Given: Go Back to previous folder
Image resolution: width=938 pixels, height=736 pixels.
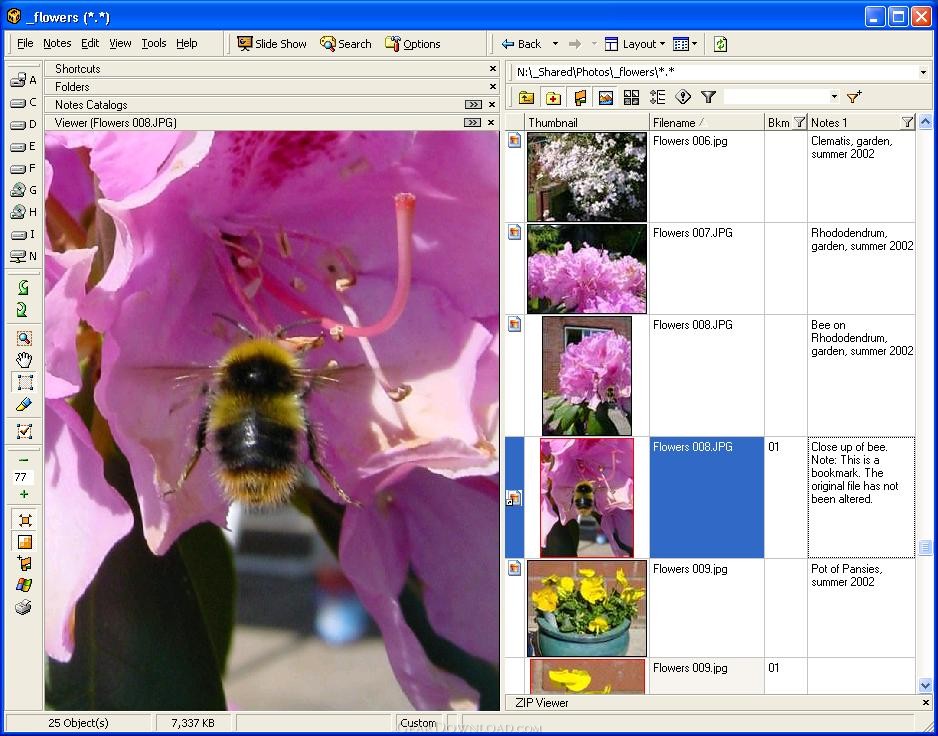Looking at the screenshot, I should (521, 44).
